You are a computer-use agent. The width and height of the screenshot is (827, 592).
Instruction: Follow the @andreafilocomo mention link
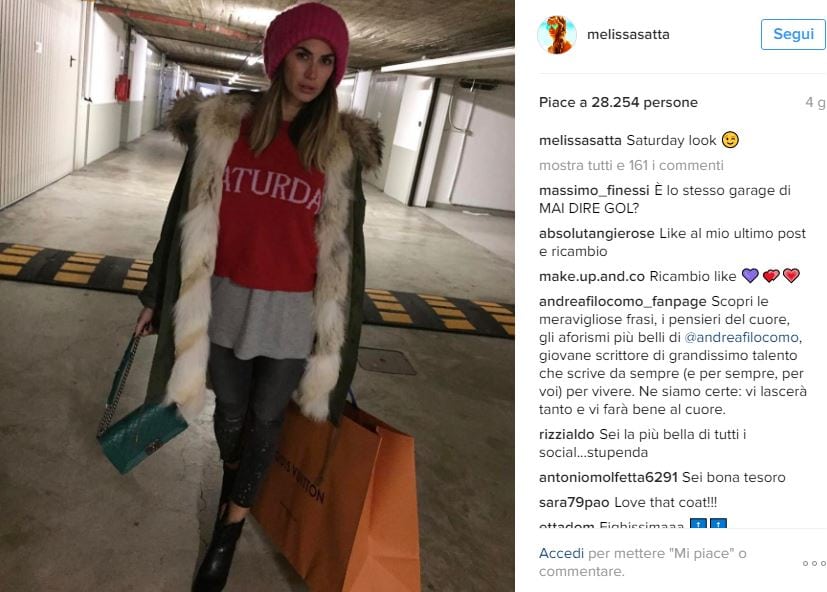(x=741, y=337)
